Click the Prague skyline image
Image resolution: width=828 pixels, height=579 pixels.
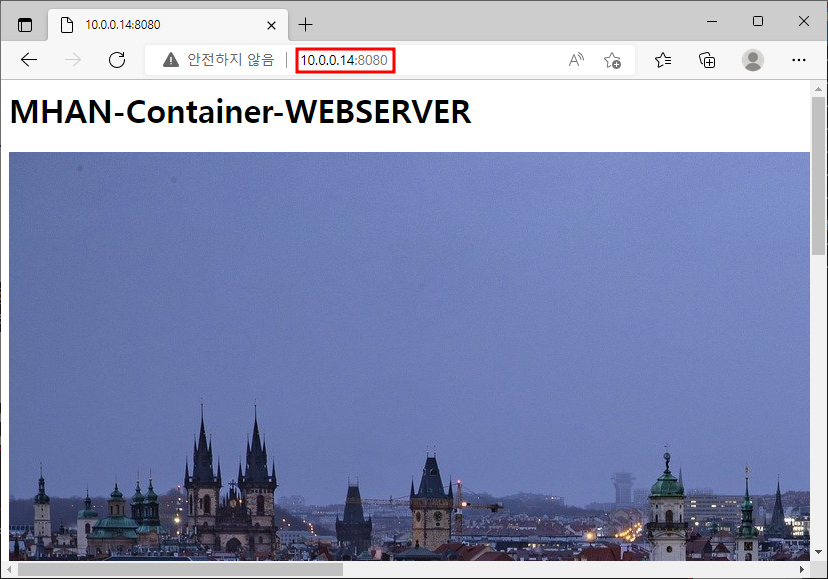(x=409, y=356)
